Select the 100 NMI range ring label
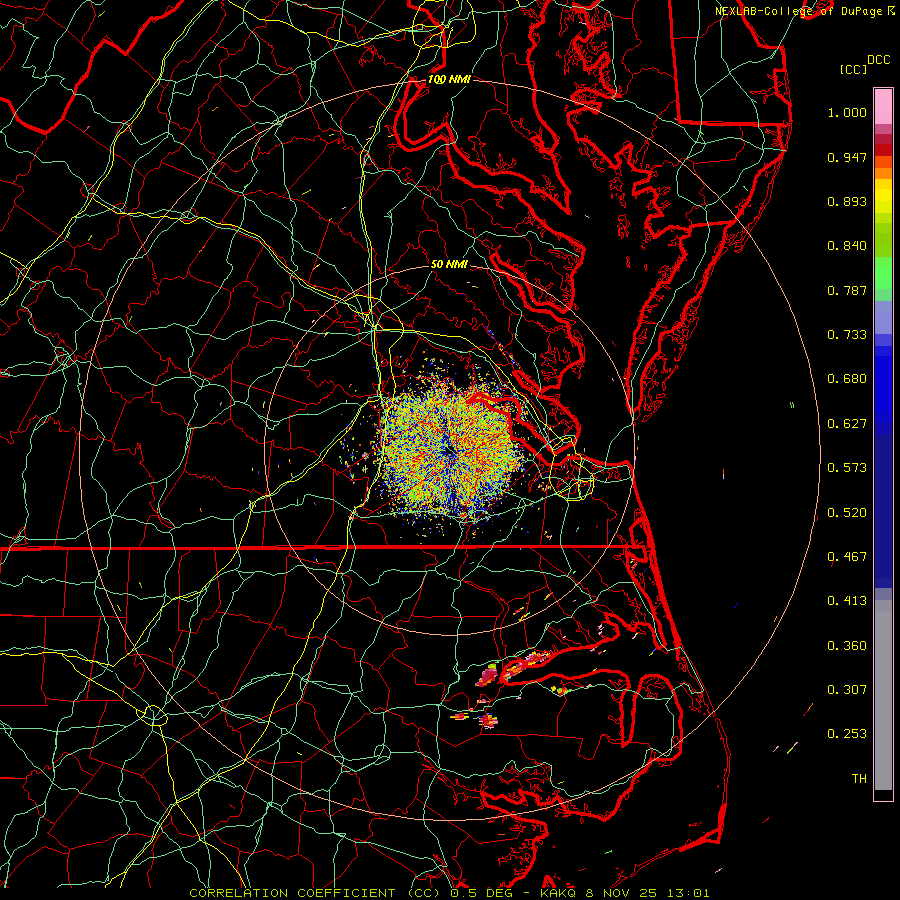This screenshot has width=900, height=900. (449, 79)
